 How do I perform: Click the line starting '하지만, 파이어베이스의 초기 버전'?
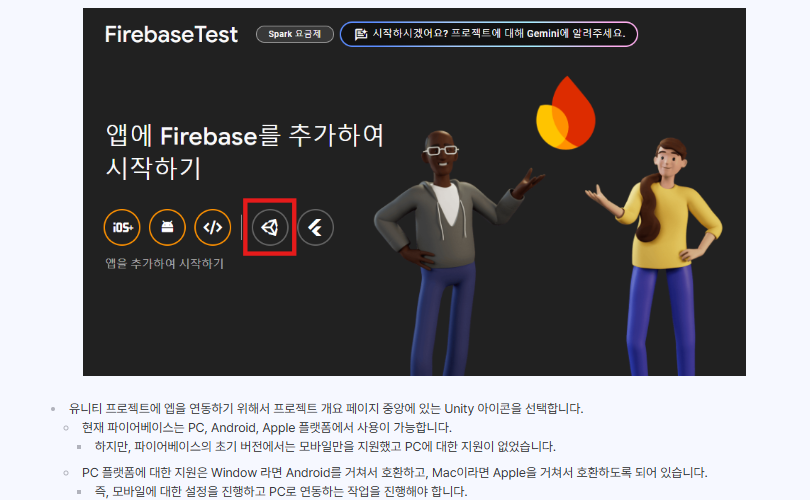(x=325, y=446)
